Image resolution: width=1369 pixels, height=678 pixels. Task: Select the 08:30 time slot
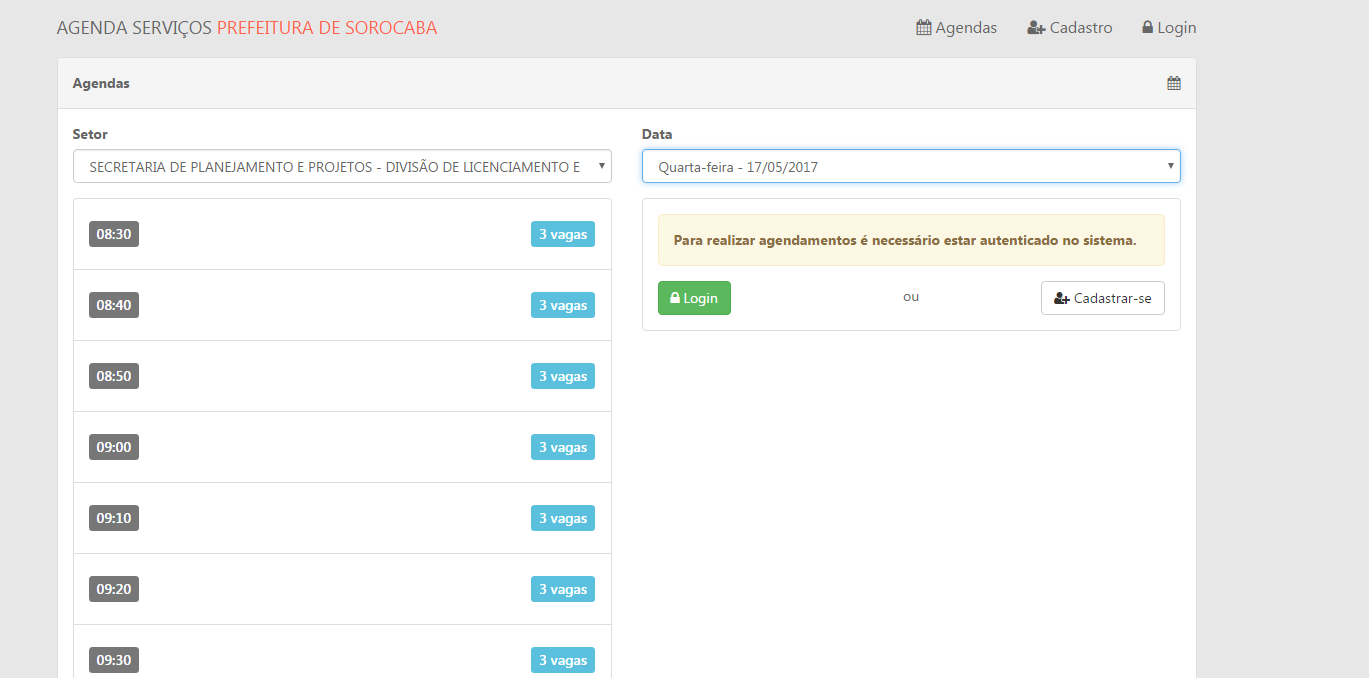(114, 234)
